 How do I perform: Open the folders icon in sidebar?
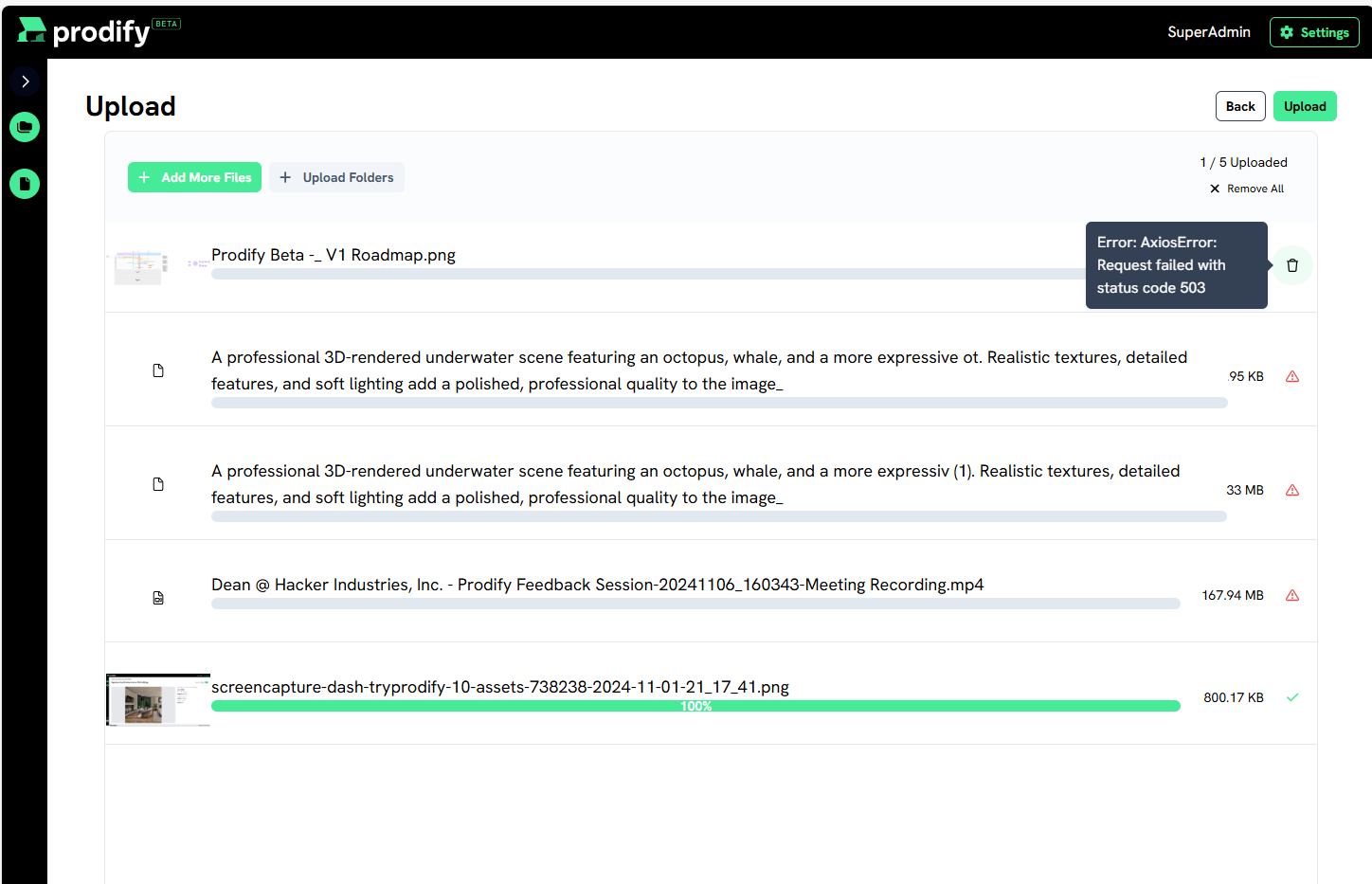tap(25, 127)
